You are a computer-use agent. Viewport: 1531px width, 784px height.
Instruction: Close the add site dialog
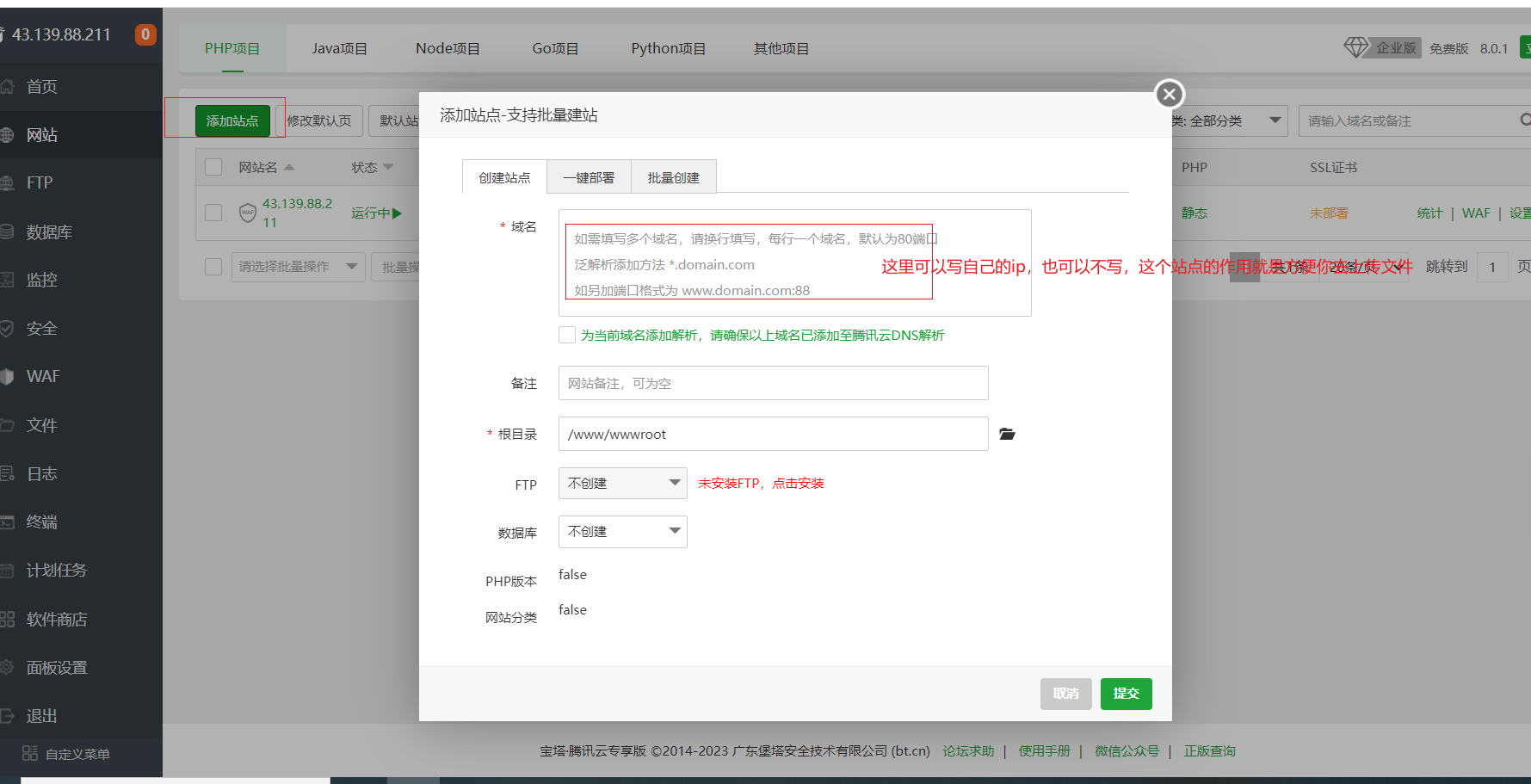[x=1169, y=95]
